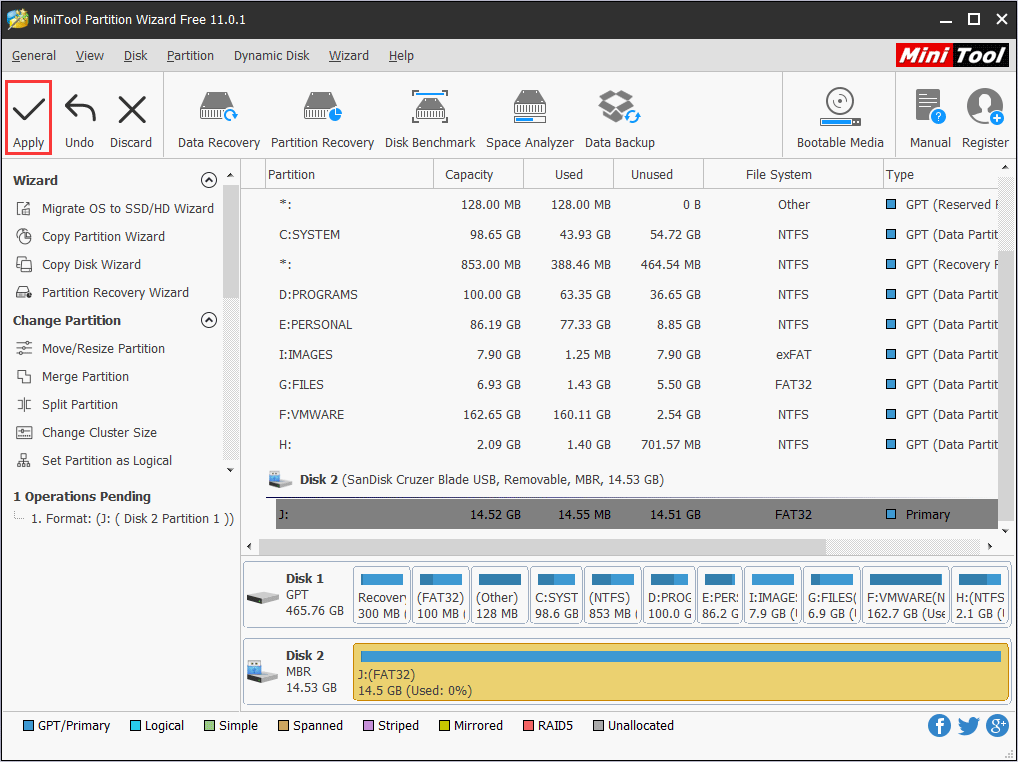Select the J:(FAT32) partition bar on Disk 2

[x=680, y=672]
